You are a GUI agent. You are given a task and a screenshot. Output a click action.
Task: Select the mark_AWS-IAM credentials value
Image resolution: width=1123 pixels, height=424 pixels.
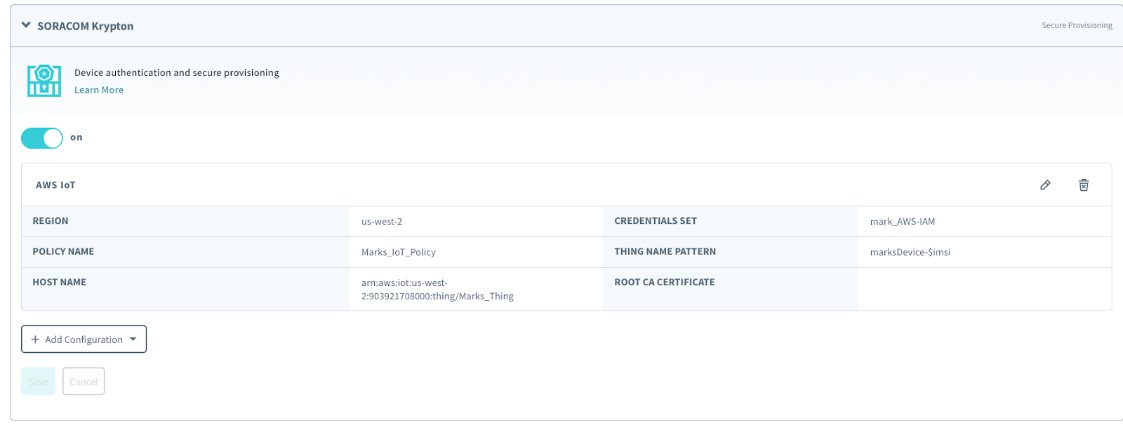click(x=902, y=222)
